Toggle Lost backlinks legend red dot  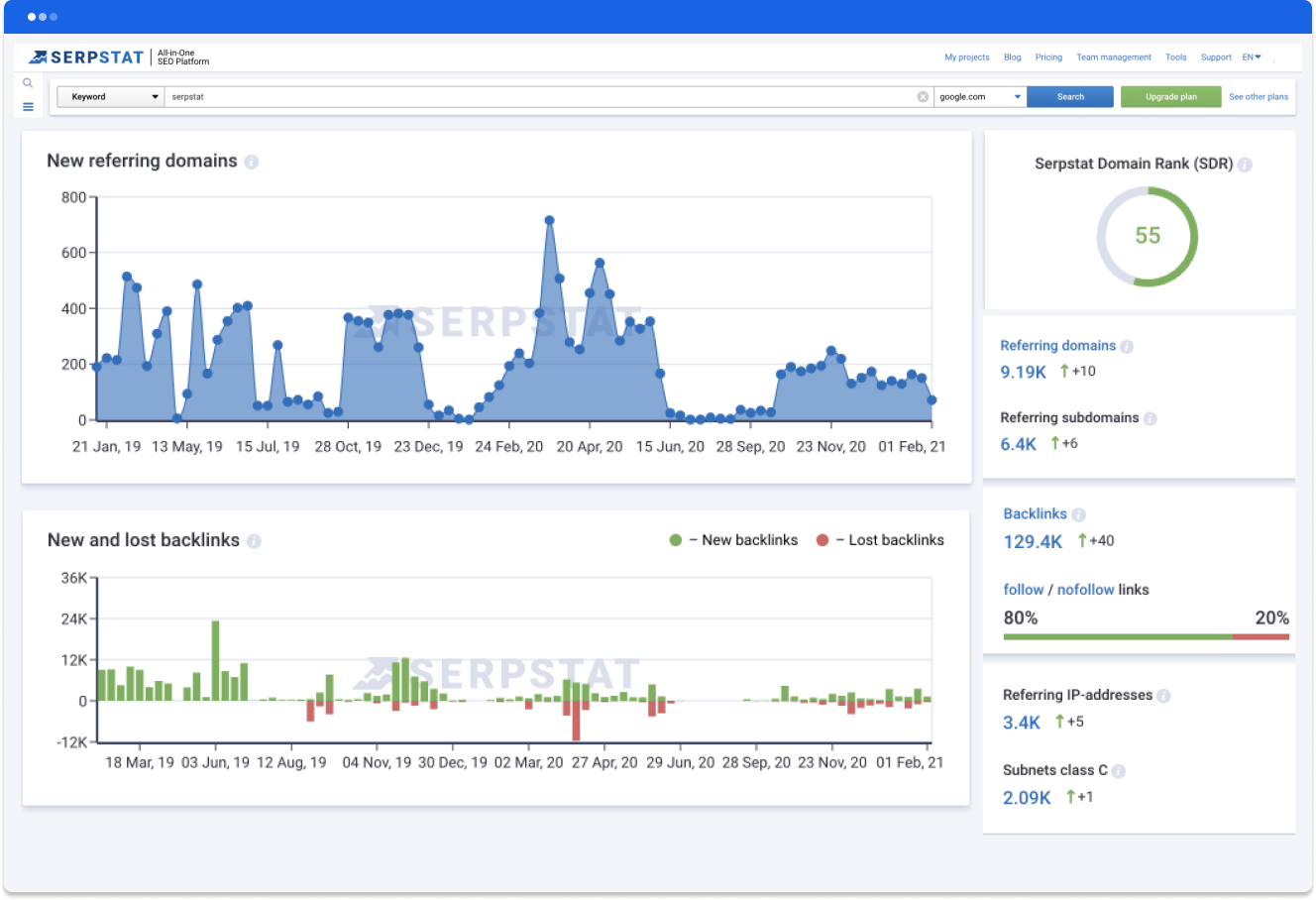tap(822, 540)
